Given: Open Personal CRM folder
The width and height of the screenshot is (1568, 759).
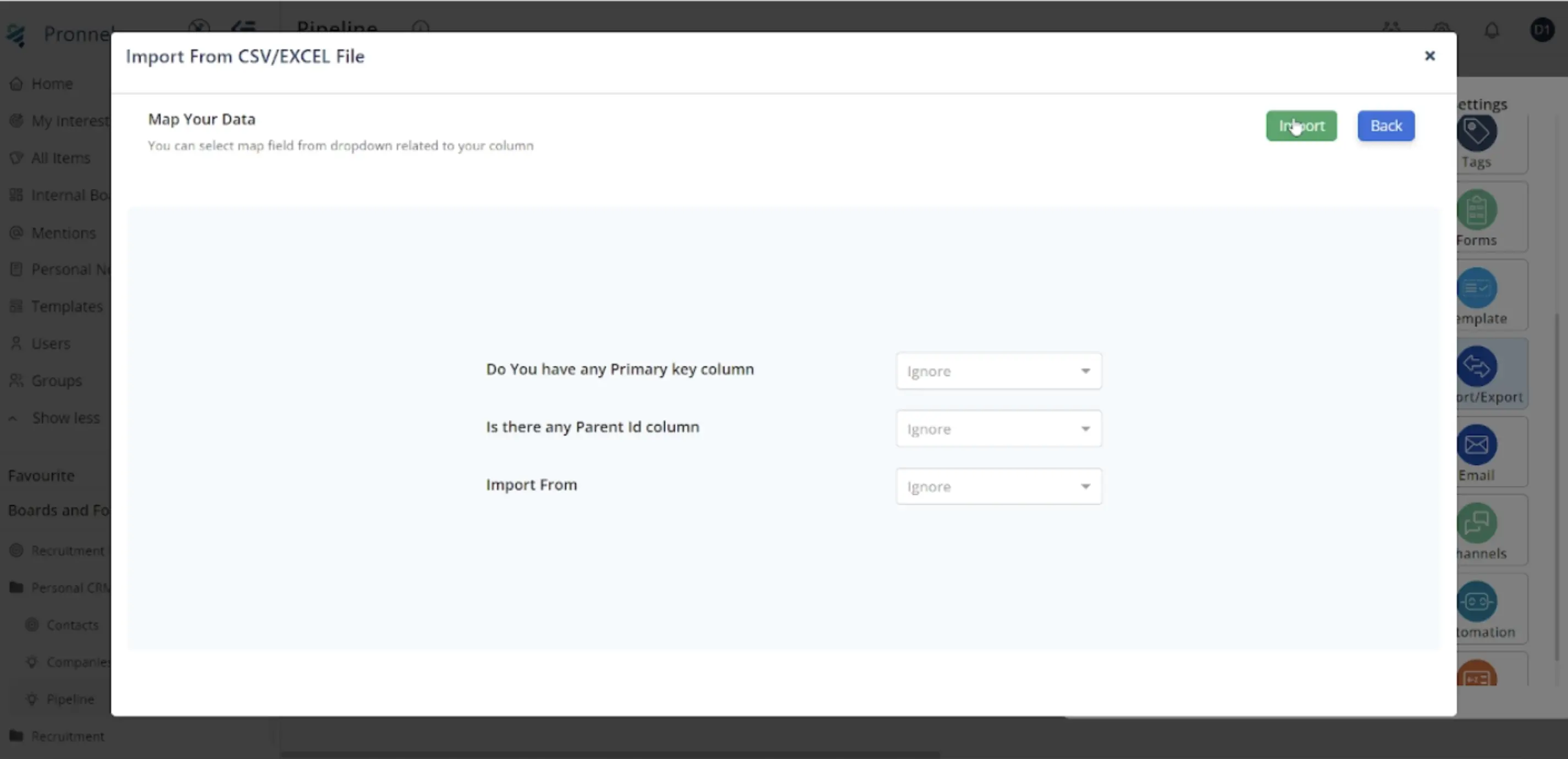Looking at the screenshot, I should [70, 588].
